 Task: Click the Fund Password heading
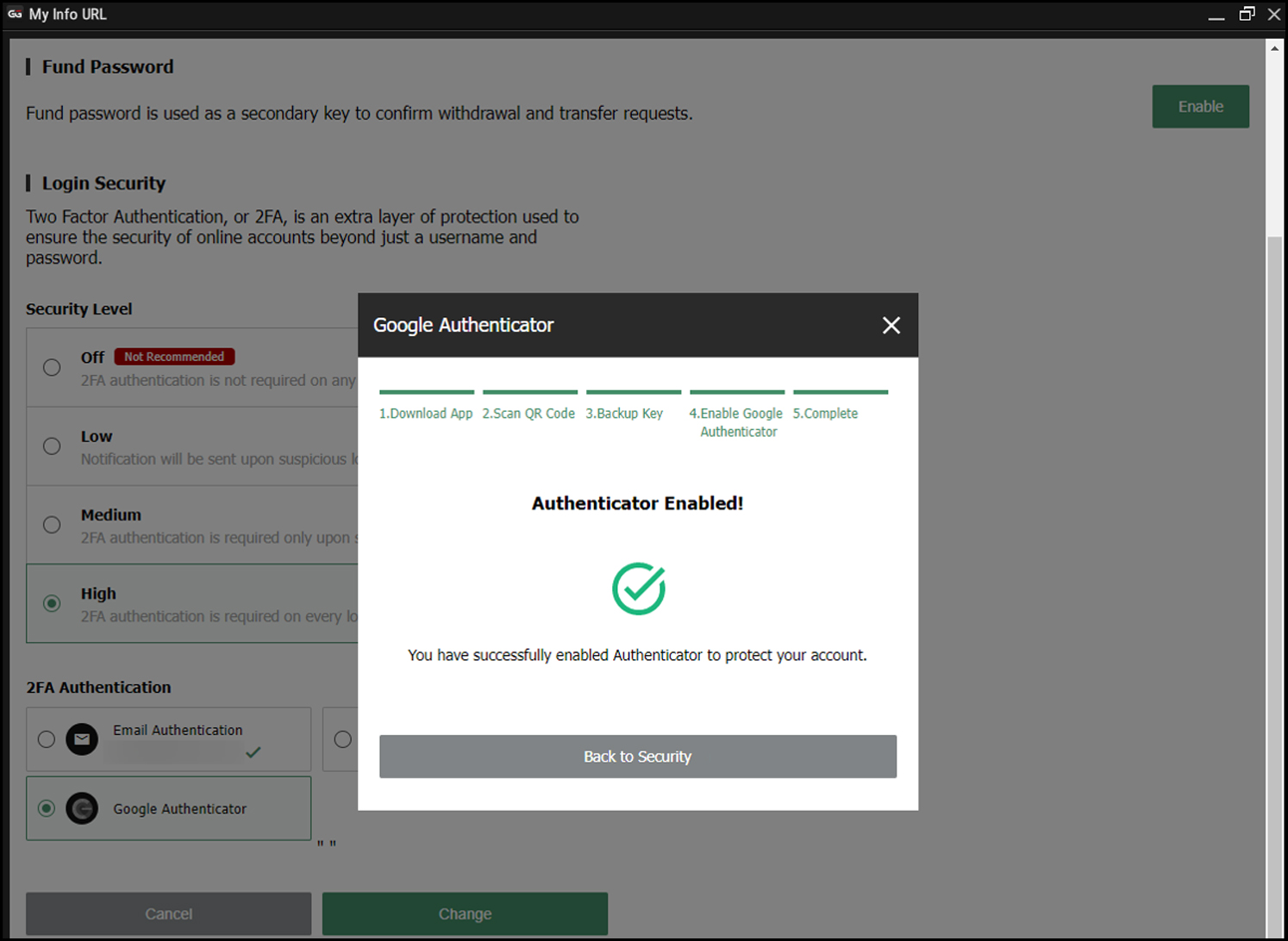point(108,67)
